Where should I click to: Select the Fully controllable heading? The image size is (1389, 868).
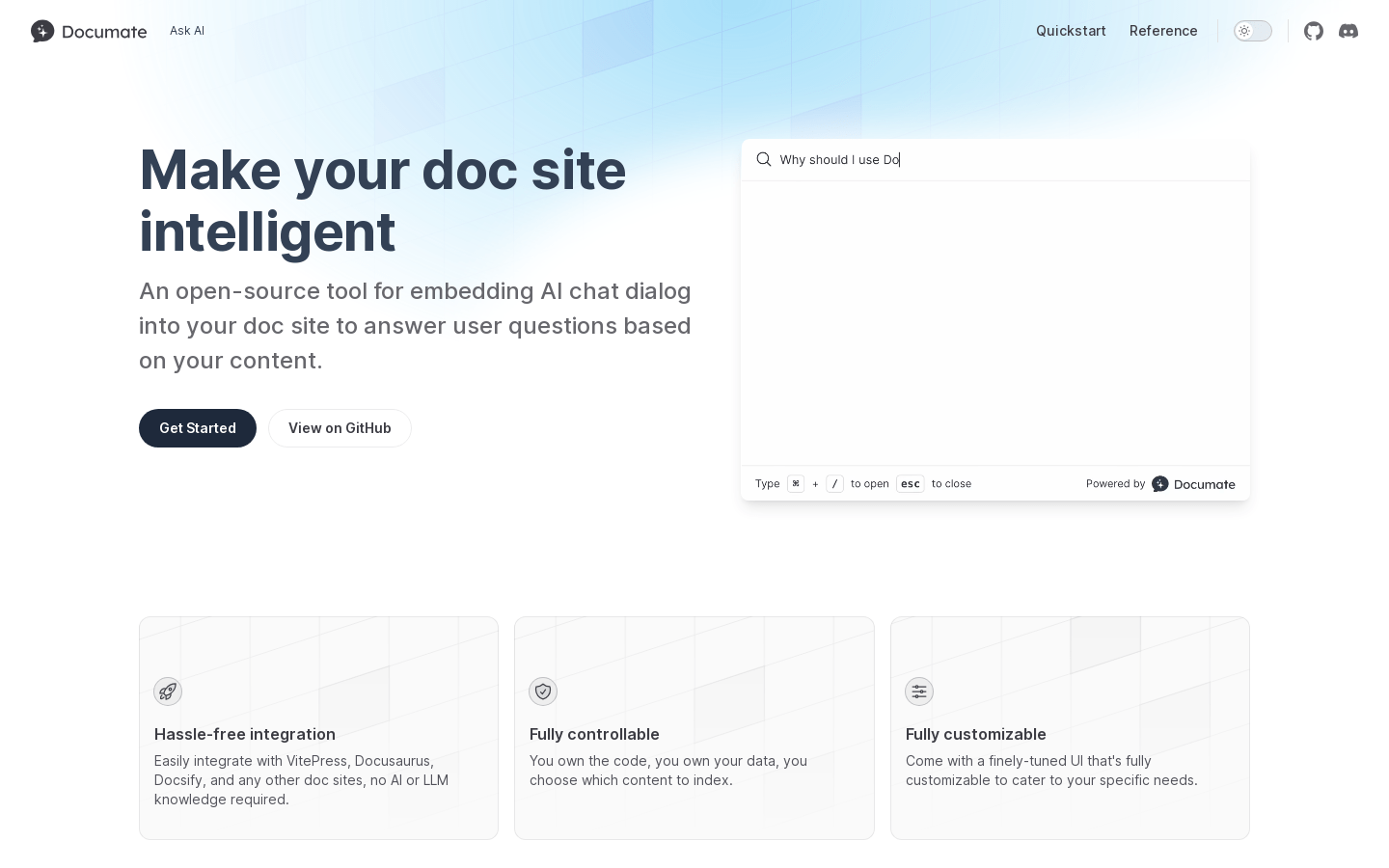[594, 734]
